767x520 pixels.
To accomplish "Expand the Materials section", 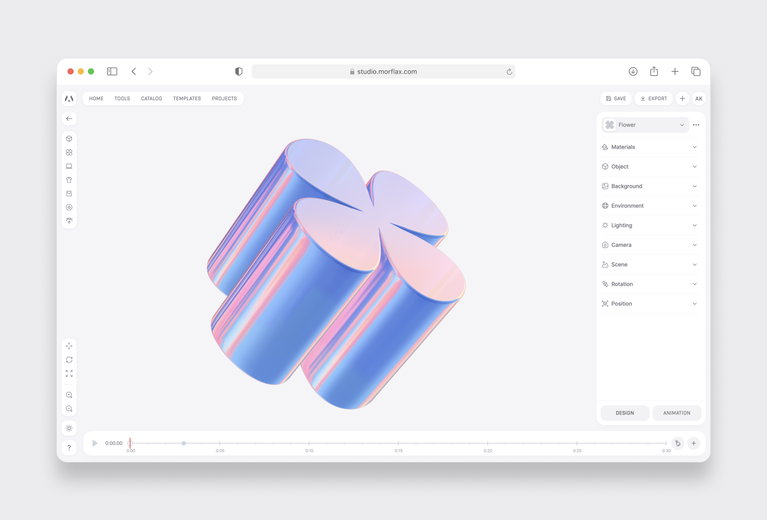I will click(650, 147).
